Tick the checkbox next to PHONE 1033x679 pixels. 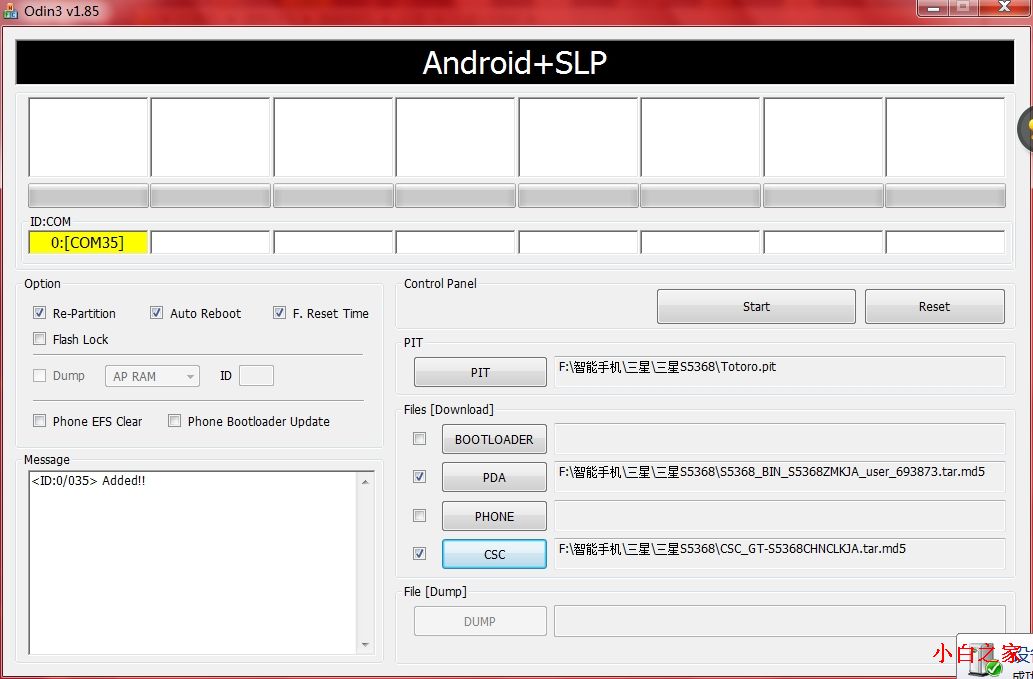click(419, 516)
